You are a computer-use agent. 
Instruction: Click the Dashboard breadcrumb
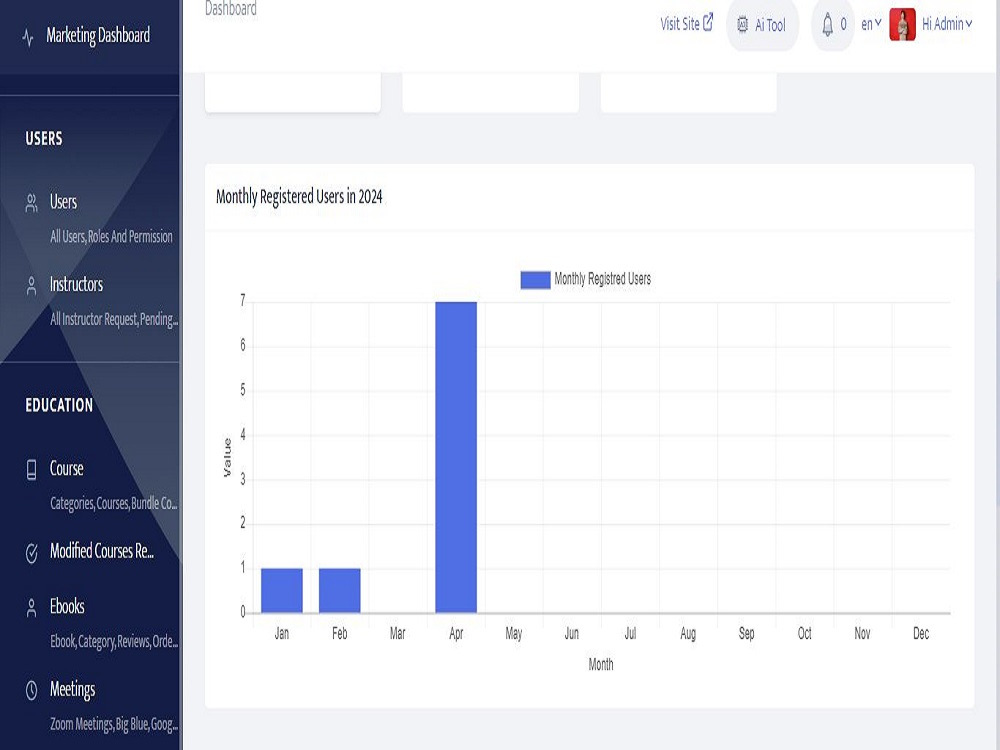point(231,9)
